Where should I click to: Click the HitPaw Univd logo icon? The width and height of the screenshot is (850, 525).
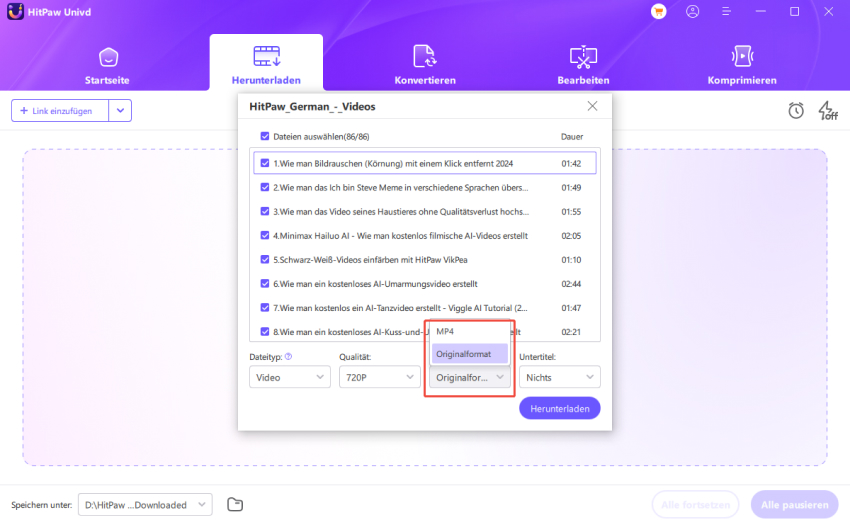[x=15, y=11]
